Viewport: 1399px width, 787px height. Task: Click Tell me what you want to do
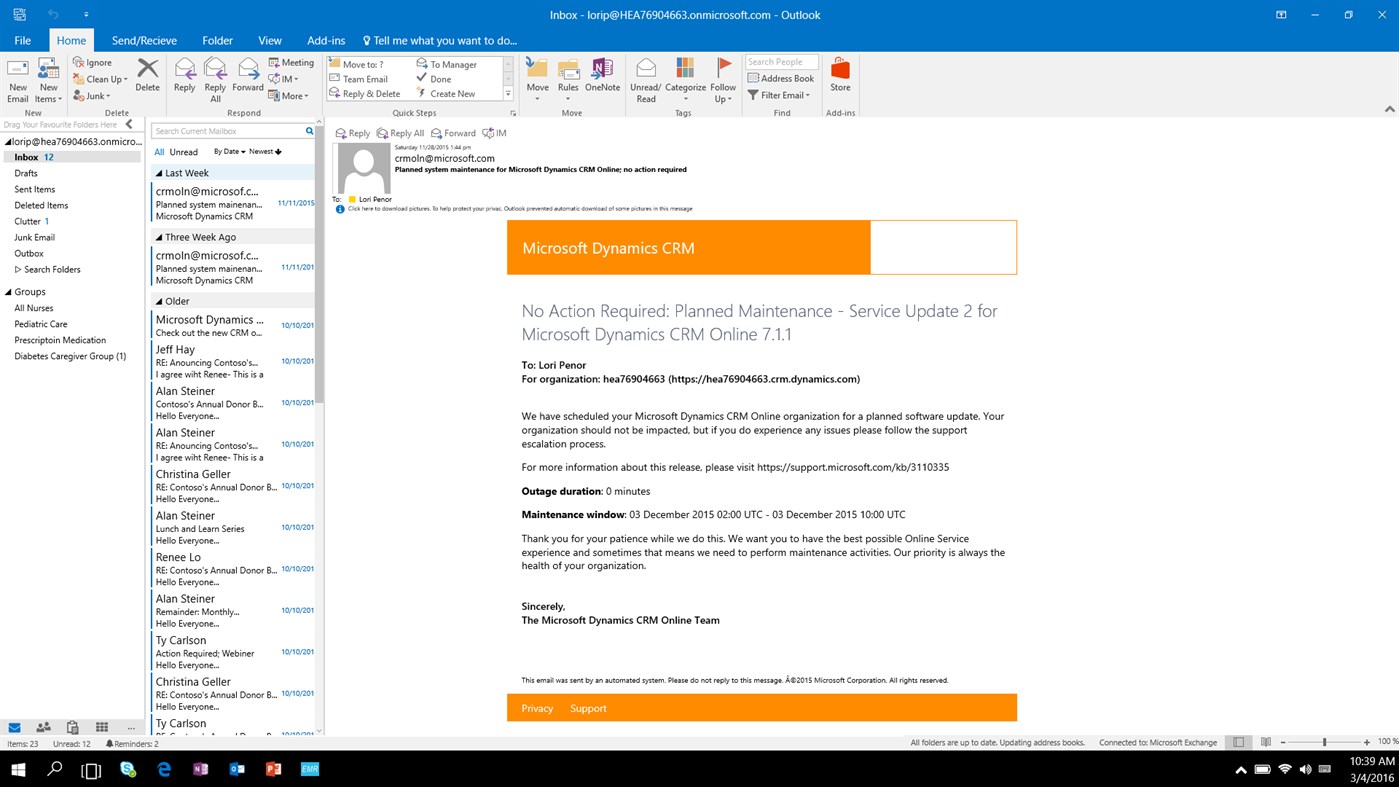click(x=440, y=40)
